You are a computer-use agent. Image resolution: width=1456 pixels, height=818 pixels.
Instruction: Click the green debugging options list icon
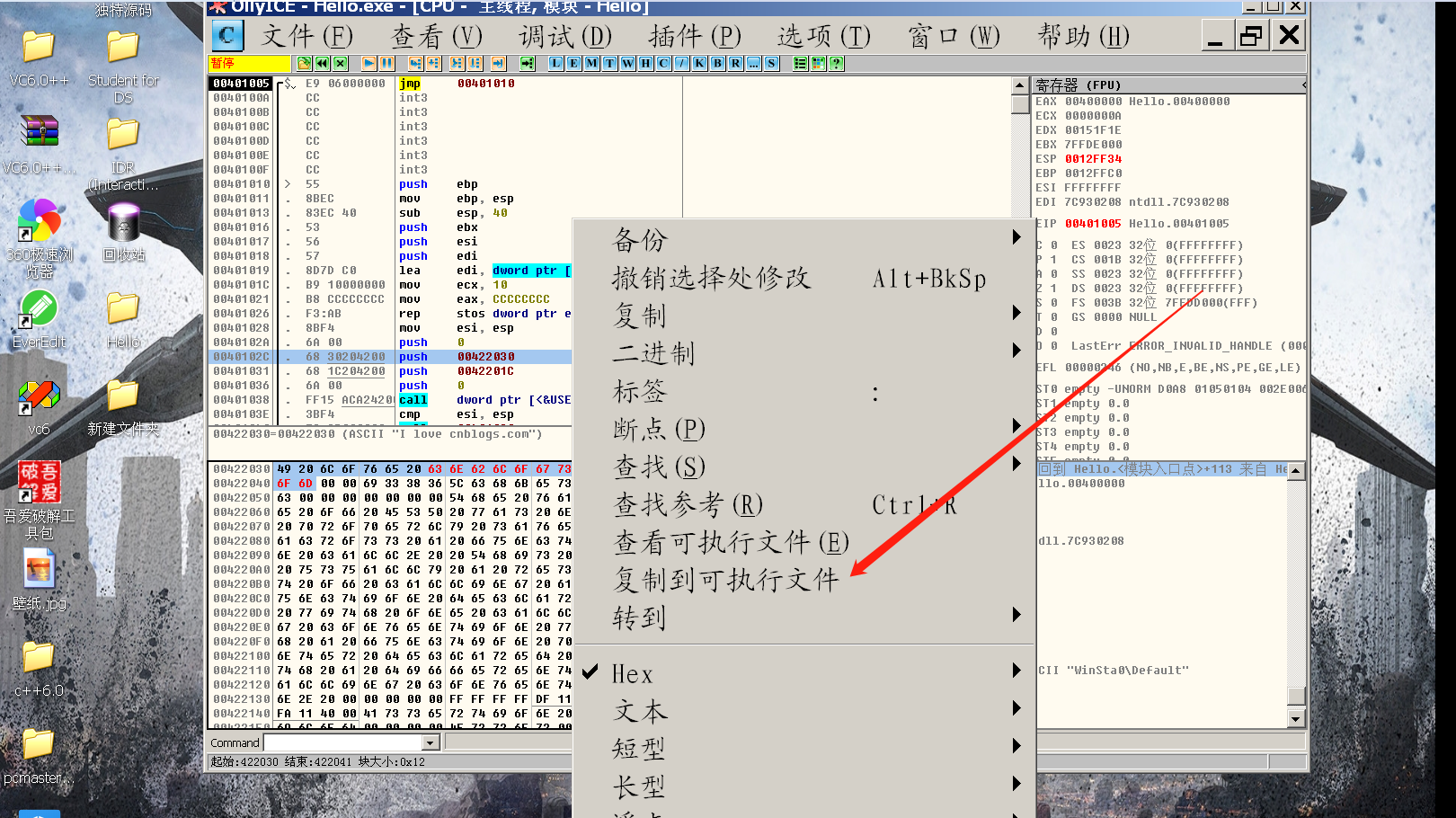click(x=801, y=63)
